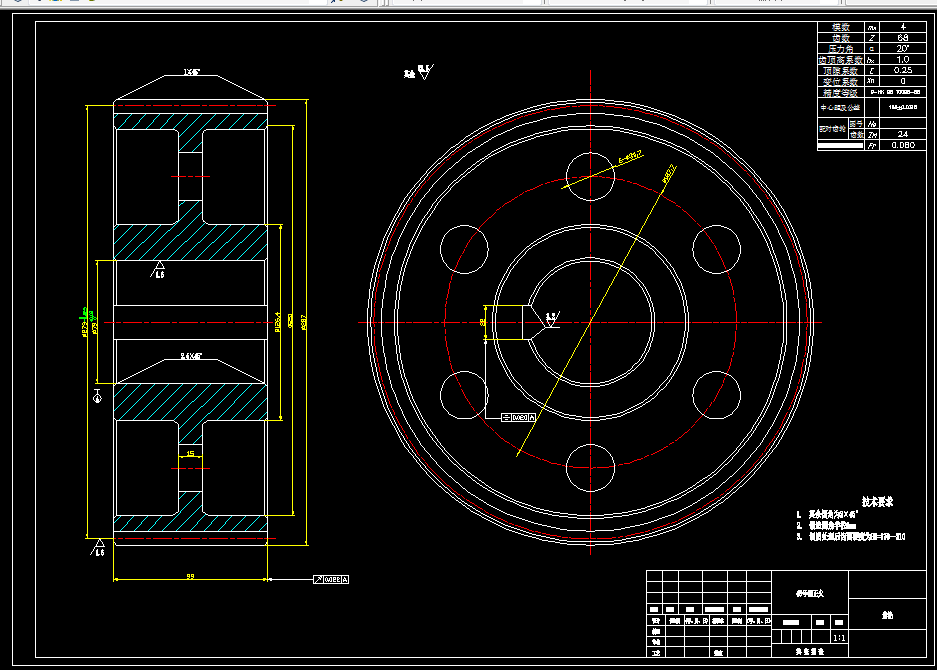
Task: Click the accuracy grade value cell
Action: pyautogui.click(x=895, y=93)
